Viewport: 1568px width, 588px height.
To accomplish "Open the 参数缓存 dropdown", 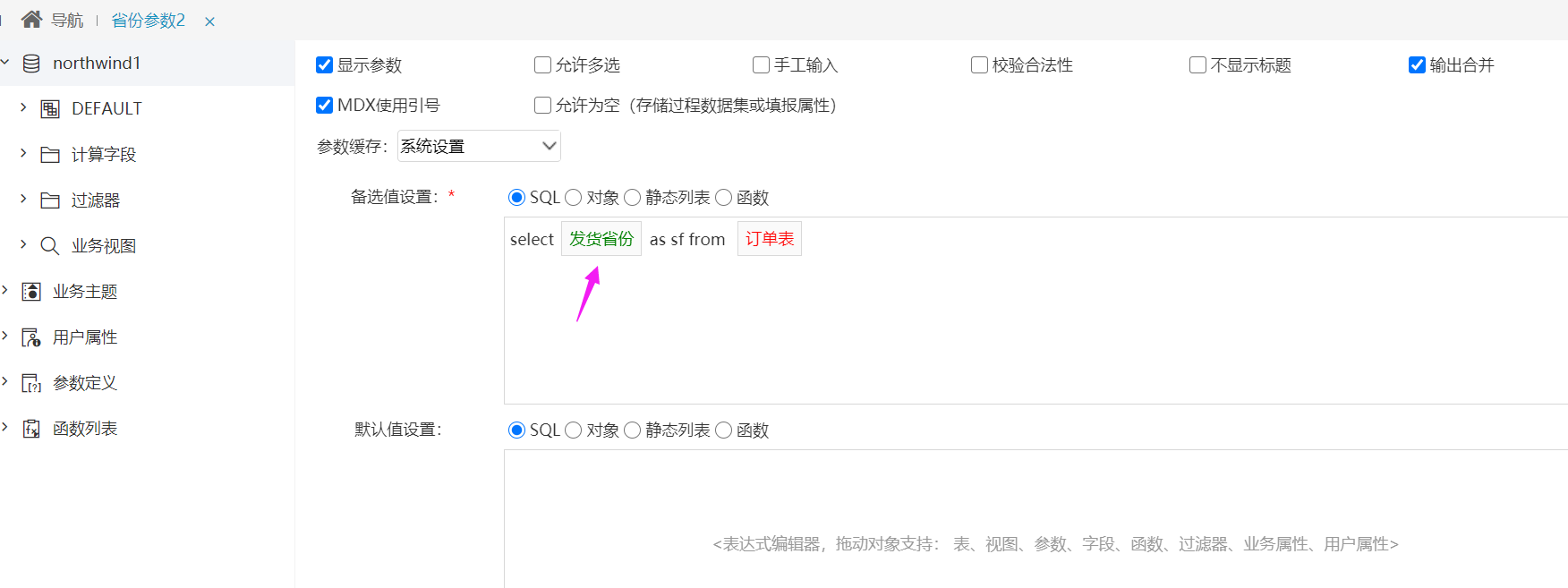I will pyautogui.click(x=479, y=146).
